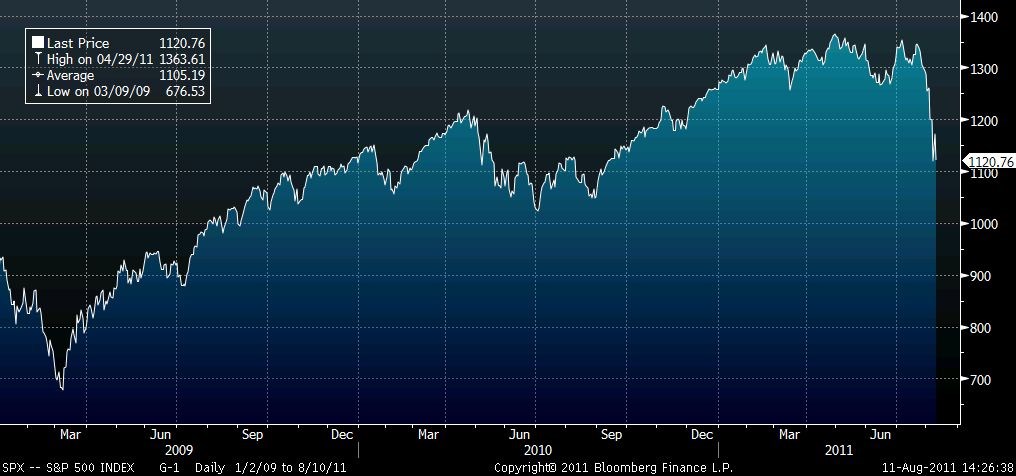Viewport: 1016px width, 476px height.
Task: Click the Jun month label for 2011
Action: click(x=880, y=435)
